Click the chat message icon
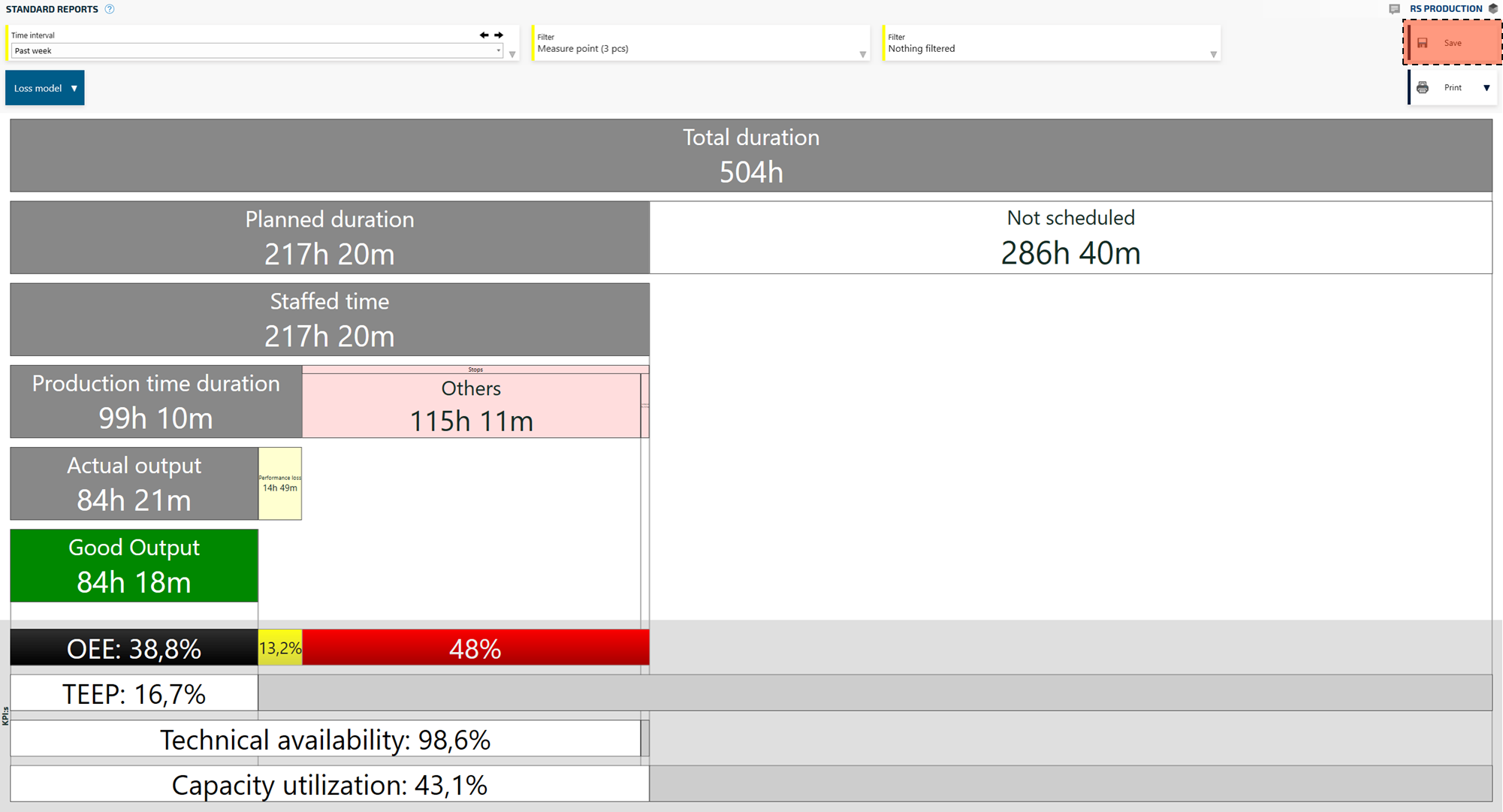This screenshot has height=812, width=1503. pos(1394,9)
